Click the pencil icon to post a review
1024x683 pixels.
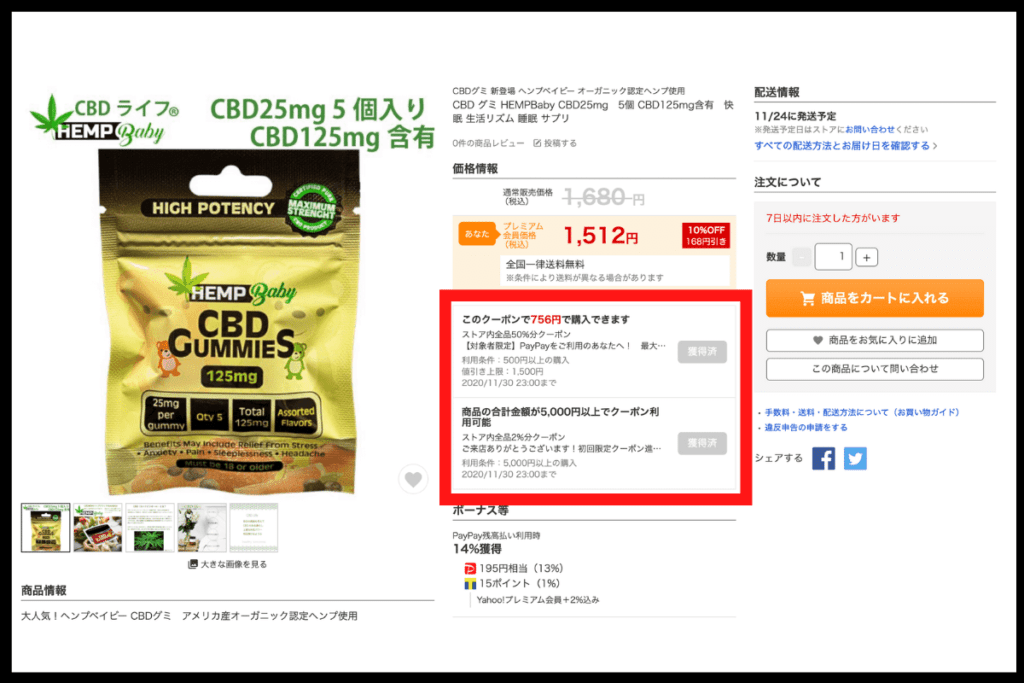click(537, 143)
